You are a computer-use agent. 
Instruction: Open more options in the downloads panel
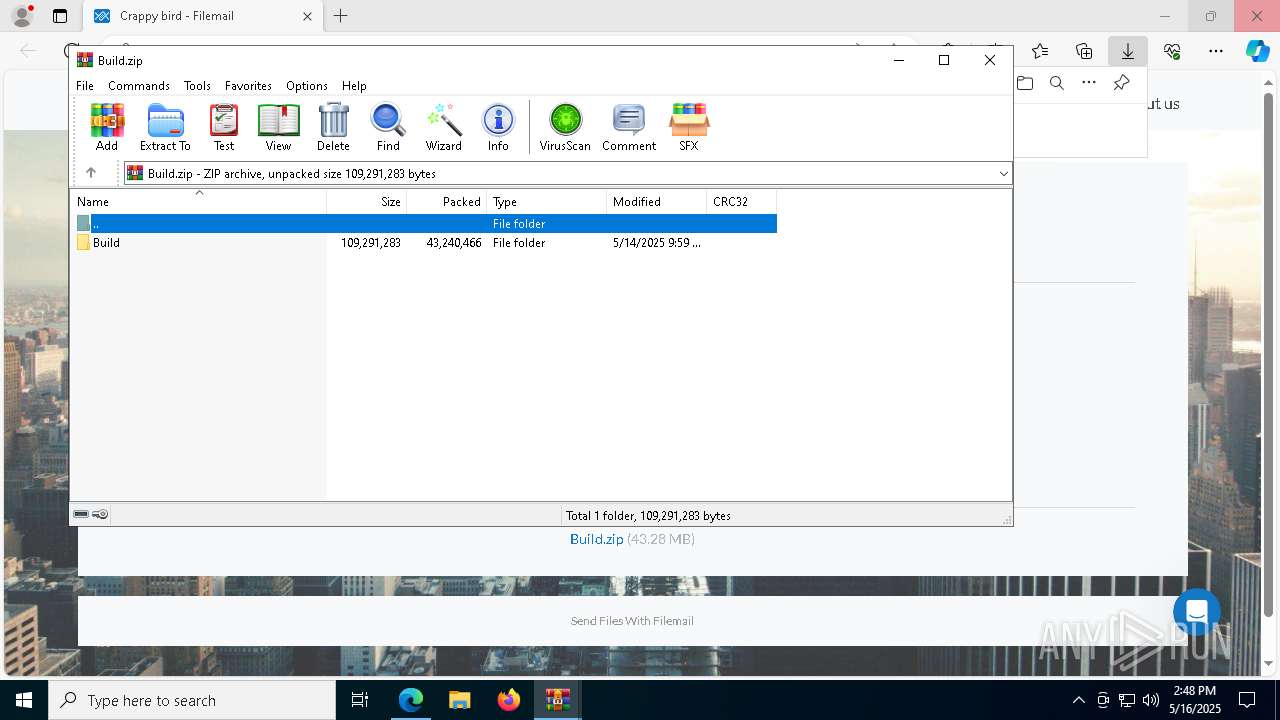[1089, 83]
